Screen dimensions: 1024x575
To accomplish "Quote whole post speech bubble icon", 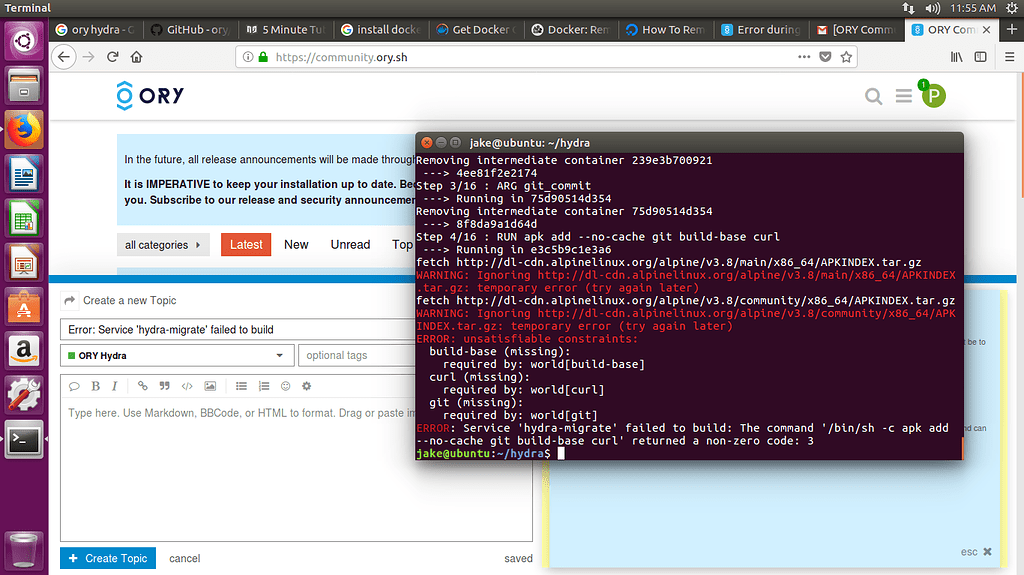I will pos(74,386).
